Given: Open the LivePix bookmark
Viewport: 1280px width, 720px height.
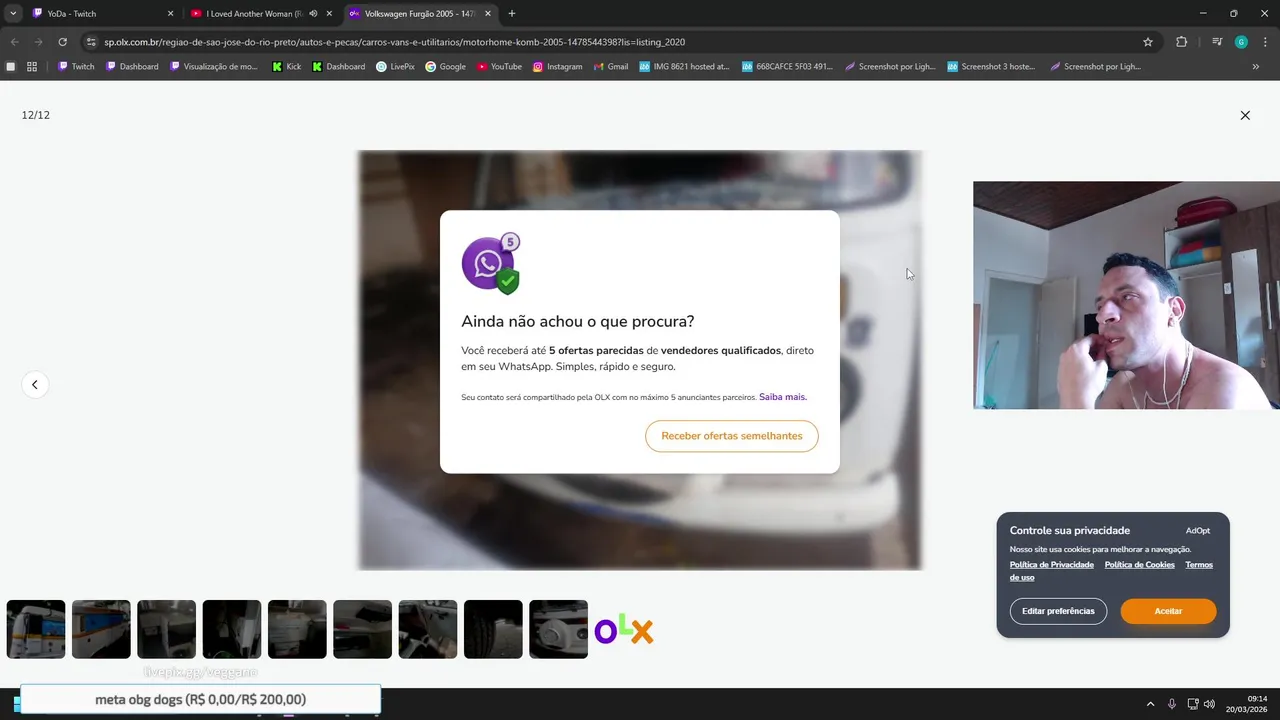Looking at the screenshot, I should click(395, 67).
